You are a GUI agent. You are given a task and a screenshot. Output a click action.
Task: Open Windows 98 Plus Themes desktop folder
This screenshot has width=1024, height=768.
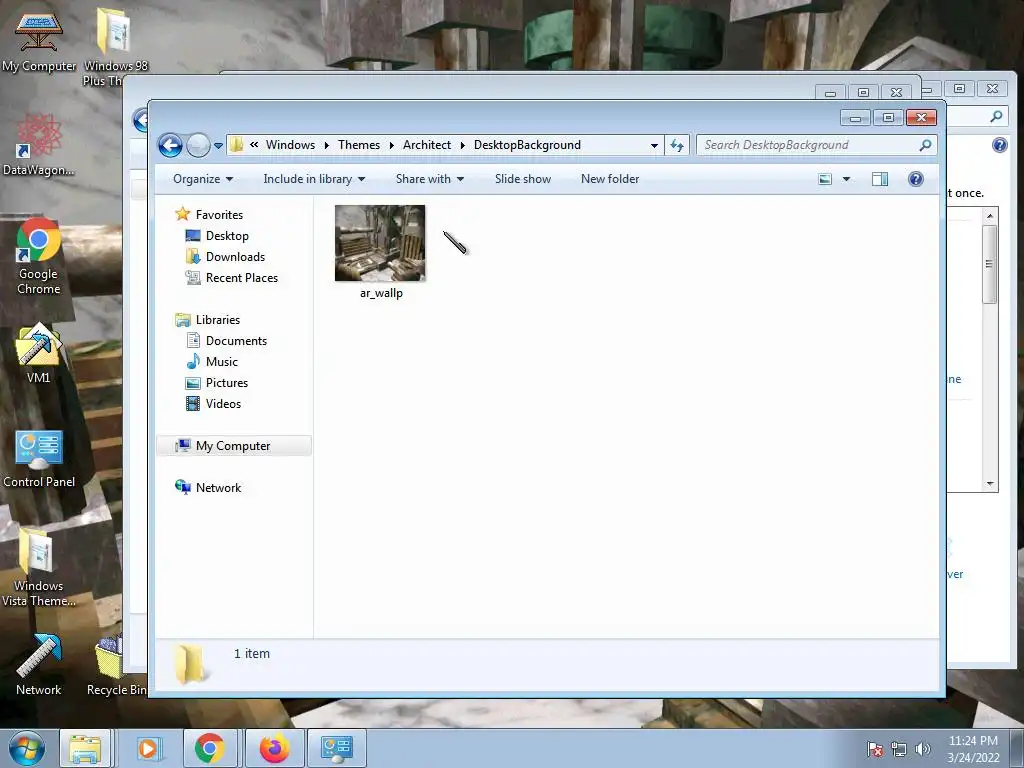point(116,47)
